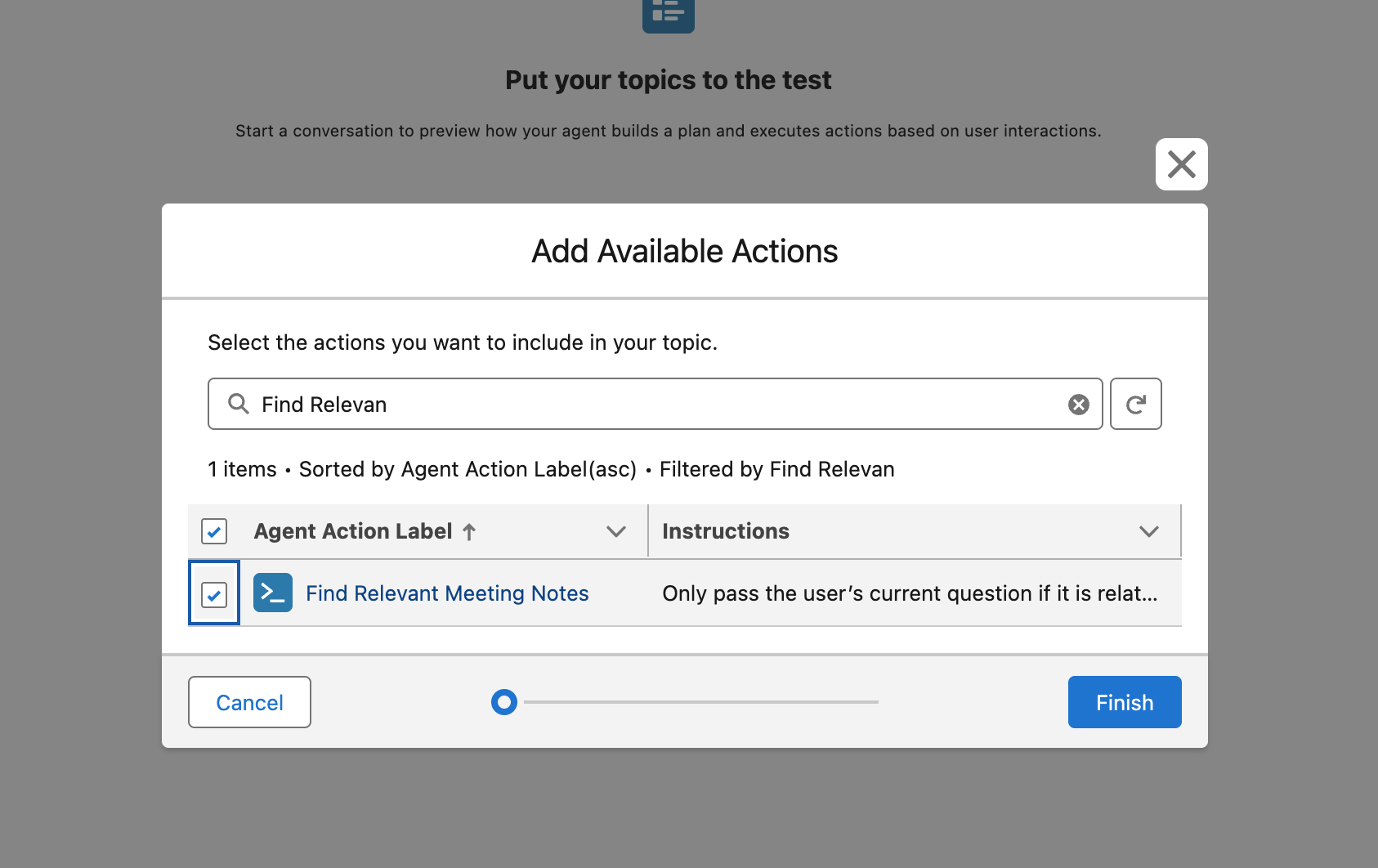Click the Find Relevant Meeting Notes action icon
This screenshot has width=1378, height=868.
pos(273,593)
